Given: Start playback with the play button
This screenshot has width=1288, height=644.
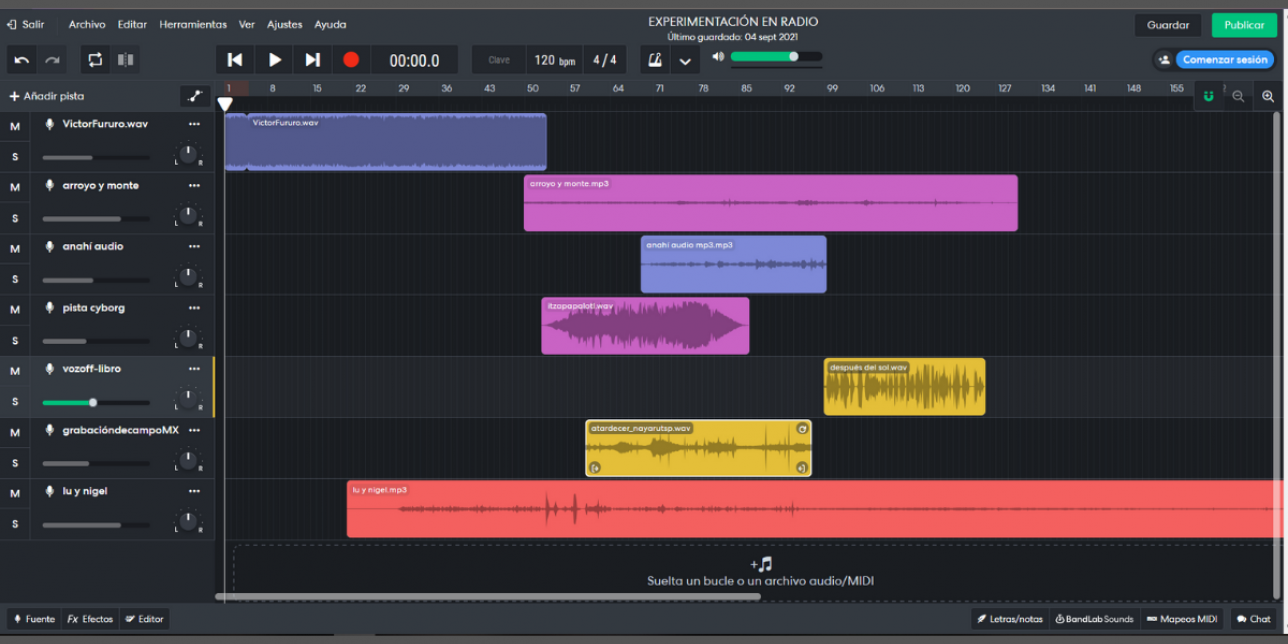Looking at the screenshot, I should 274,60.
